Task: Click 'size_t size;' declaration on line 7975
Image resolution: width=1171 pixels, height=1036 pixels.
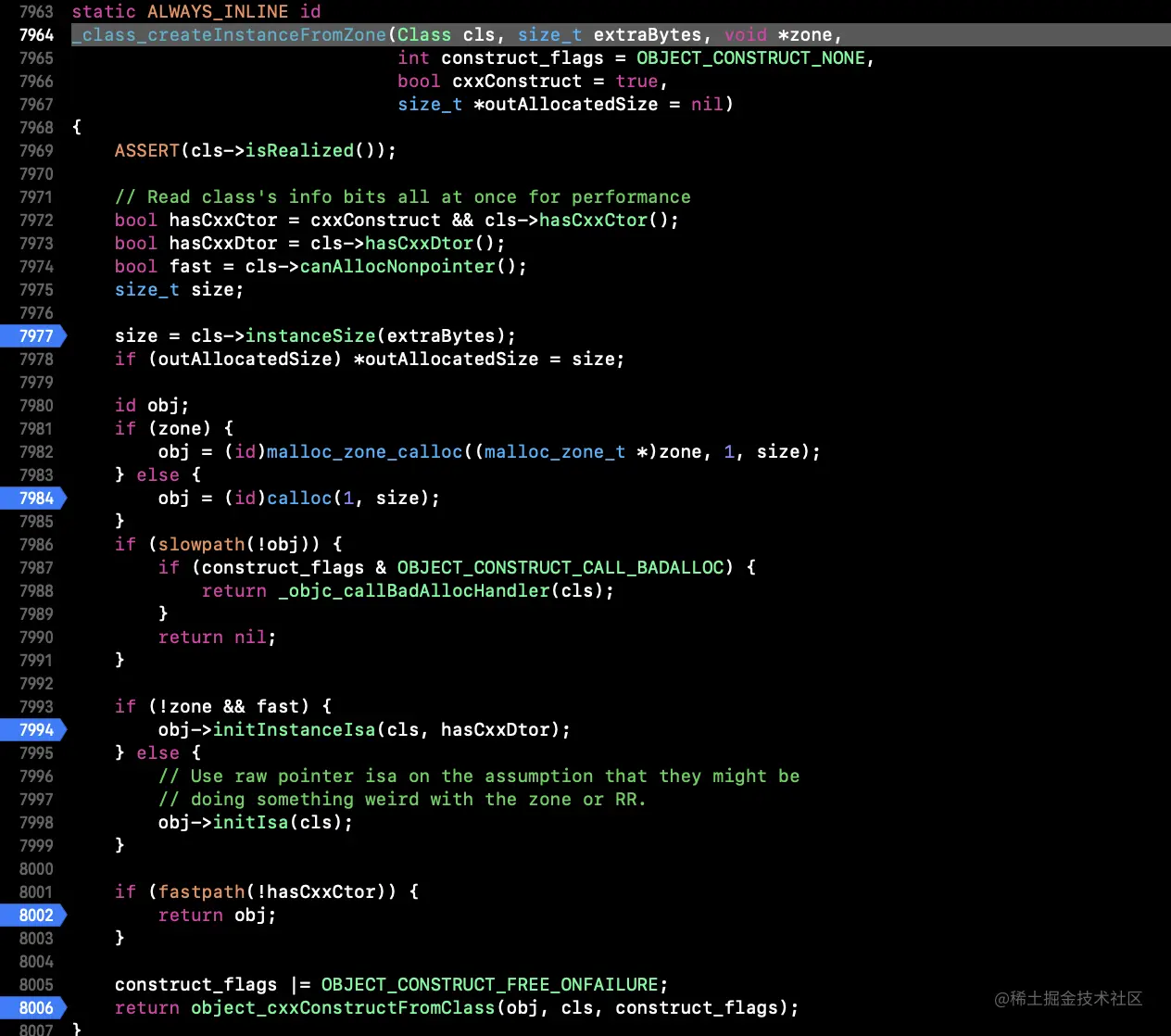Action: 180,289
